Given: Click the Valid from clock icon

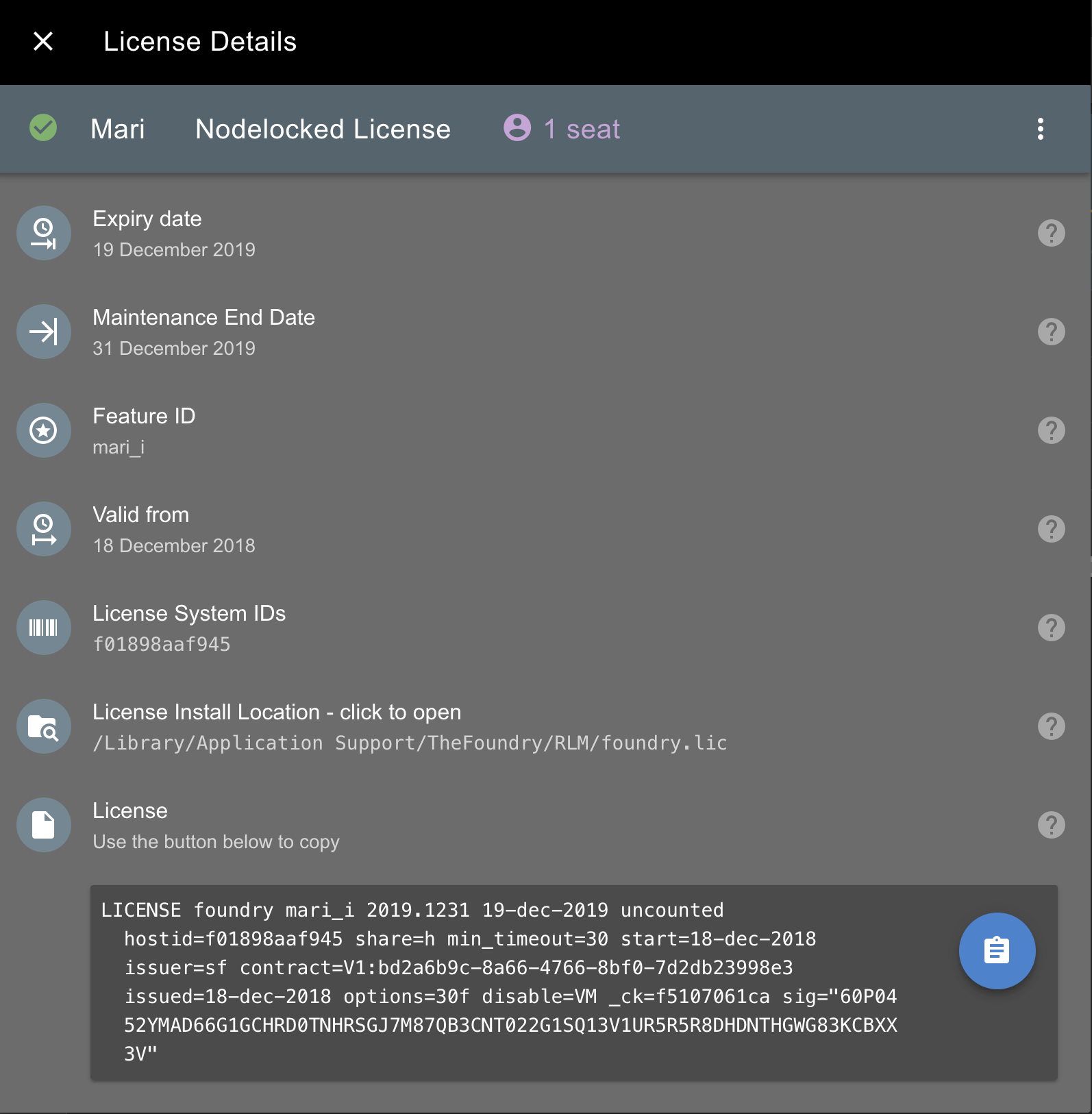Looking at the screenshot, I should coord(44,529).
